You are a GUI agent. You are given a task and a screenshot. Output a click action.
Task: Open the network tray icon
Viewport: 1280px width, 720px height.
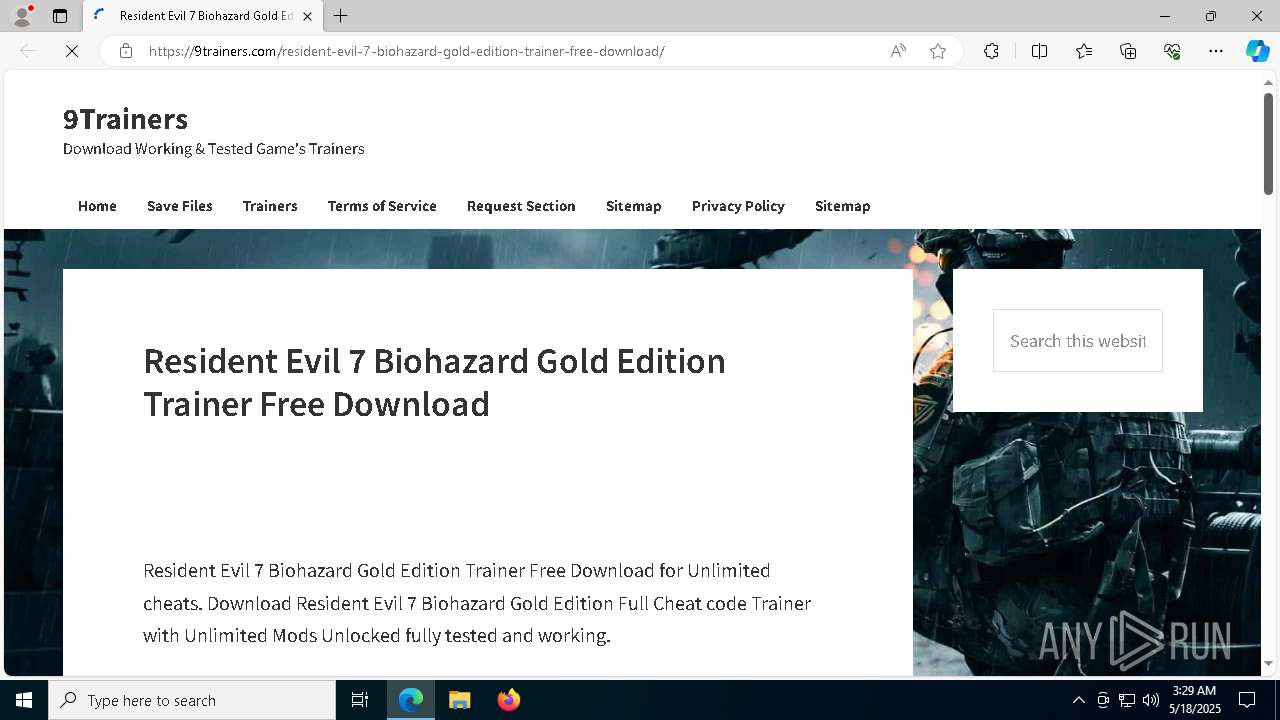point(1127,700)
